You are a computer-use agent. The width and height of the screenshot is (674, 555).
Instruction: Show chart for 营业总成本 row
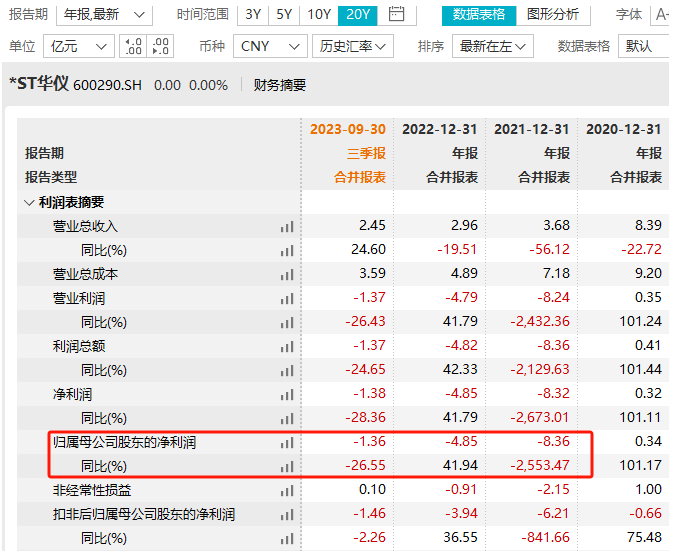point(288,274)
